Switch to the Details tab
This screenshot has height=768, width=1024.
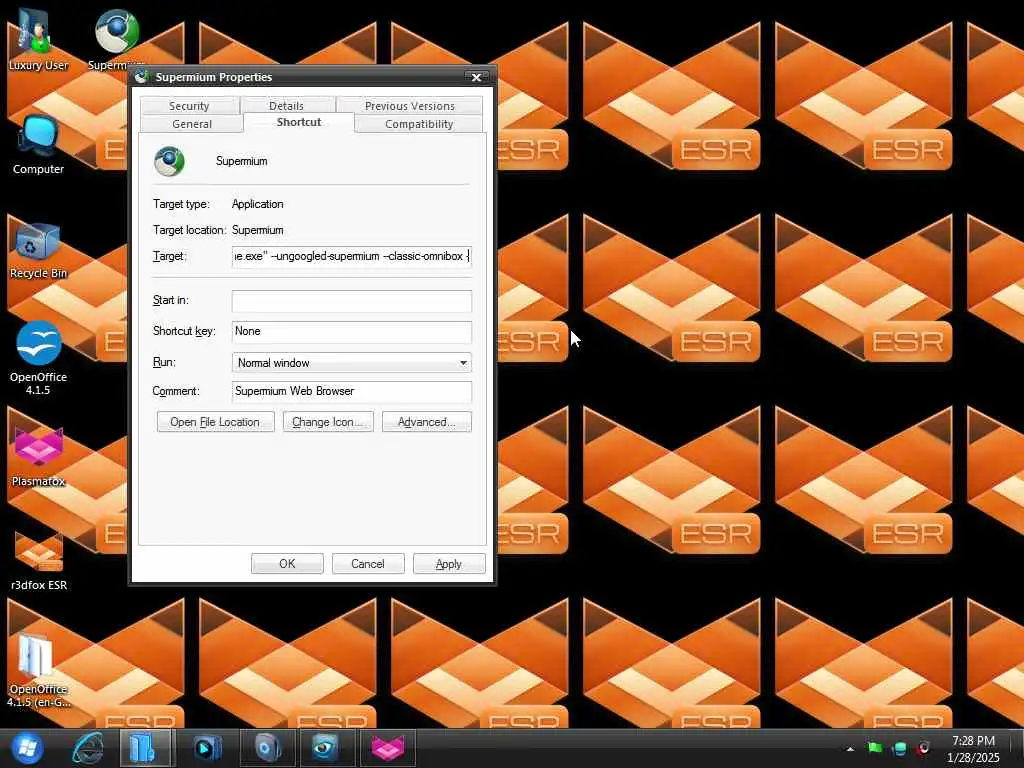coord(286,106)
